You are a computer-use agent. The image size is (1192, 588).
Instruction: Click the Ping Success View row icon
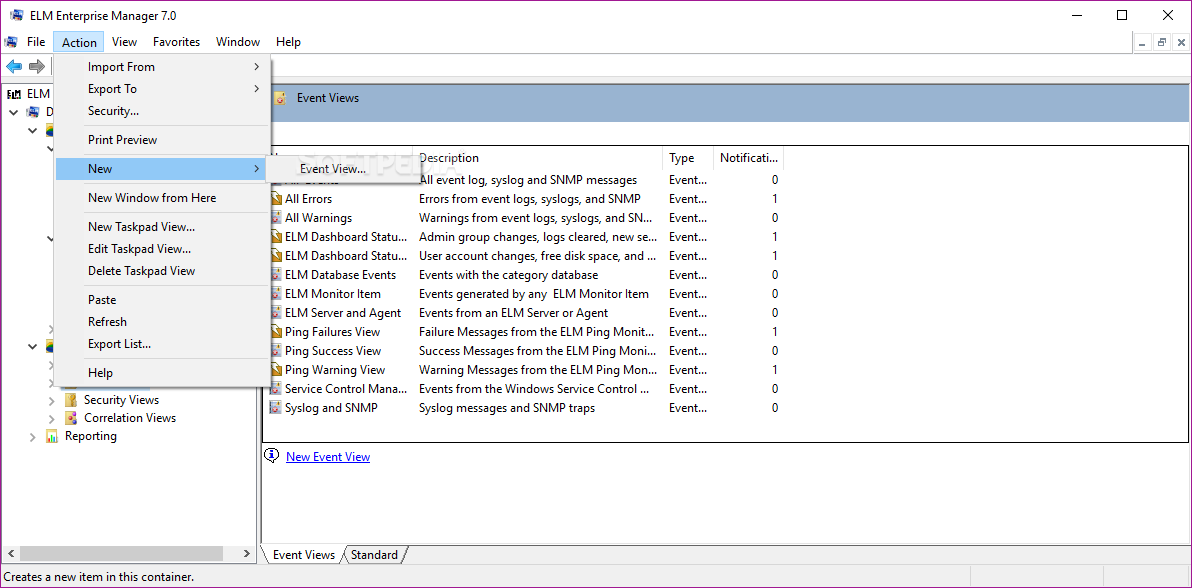(x=276, y=351)
